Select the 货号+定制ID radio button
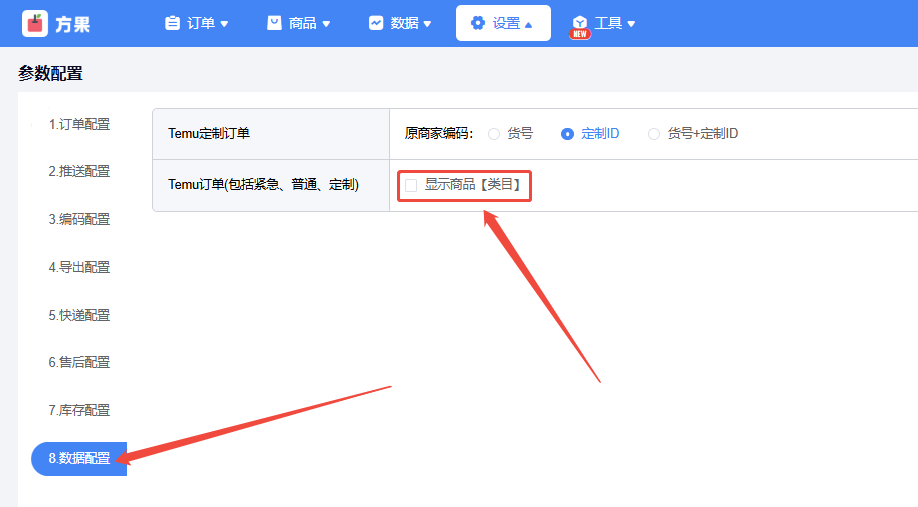The image size is (918, 507). click(654, 134)
